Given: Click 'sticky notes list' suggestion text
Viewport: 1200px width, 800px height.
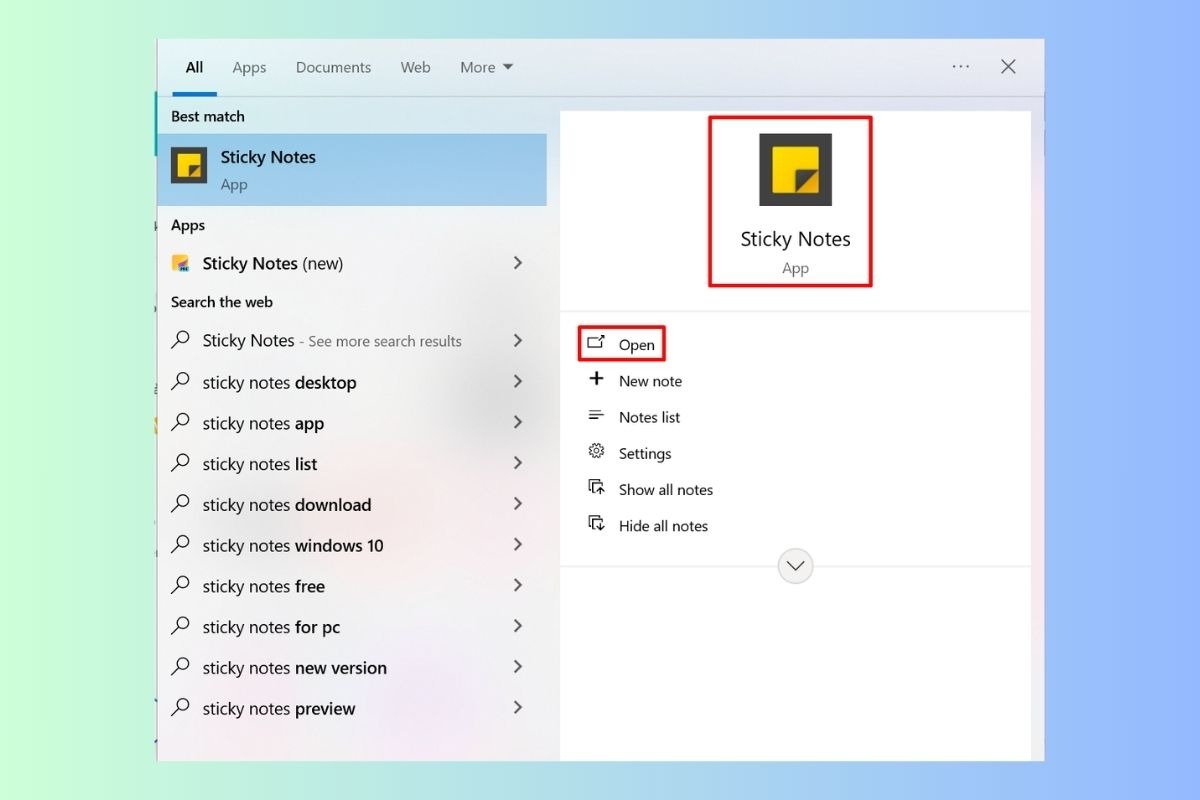Looking at the screenshot, I should 260,464.
